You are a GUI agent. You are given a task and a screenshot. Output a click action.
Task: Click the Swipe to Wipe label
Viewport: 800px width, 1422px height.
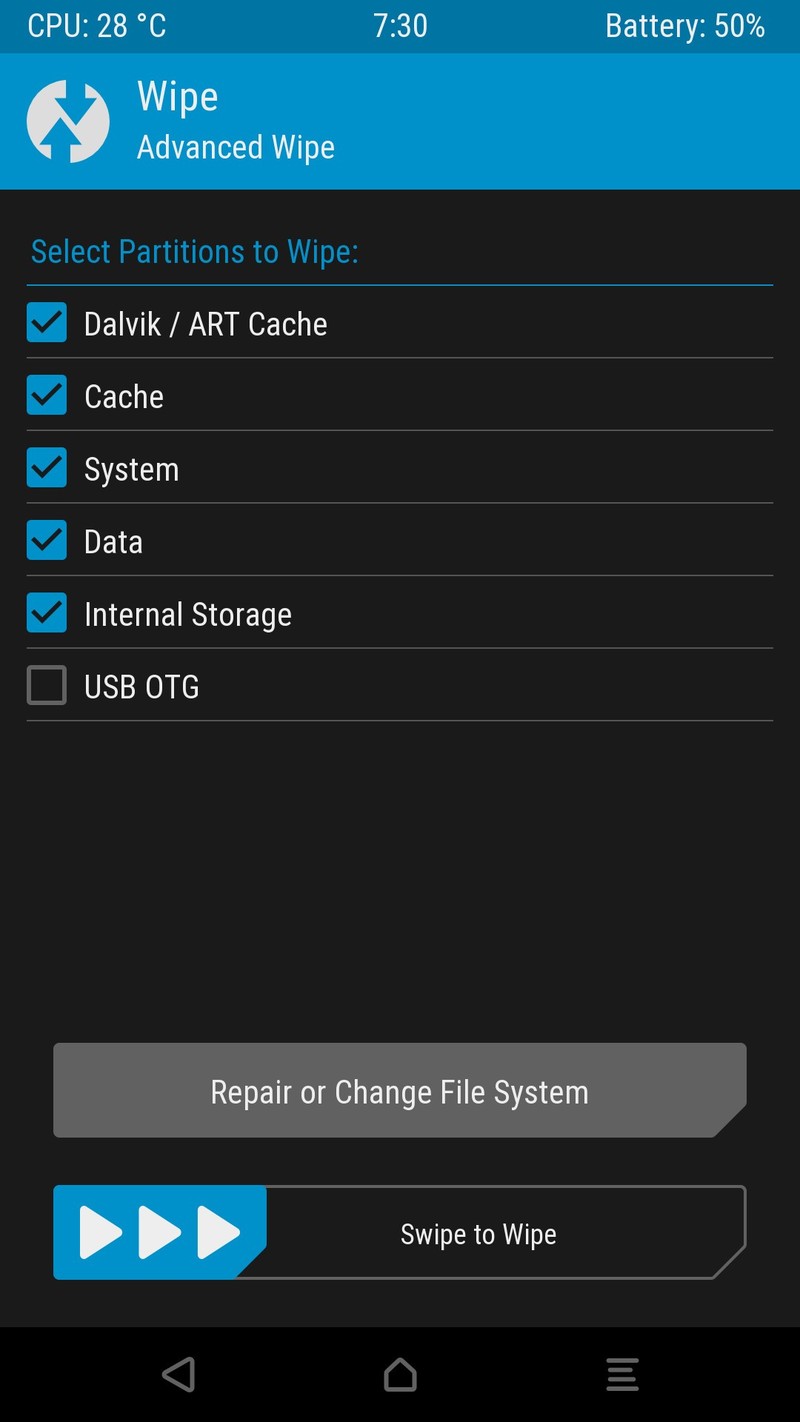(478, 1234)
